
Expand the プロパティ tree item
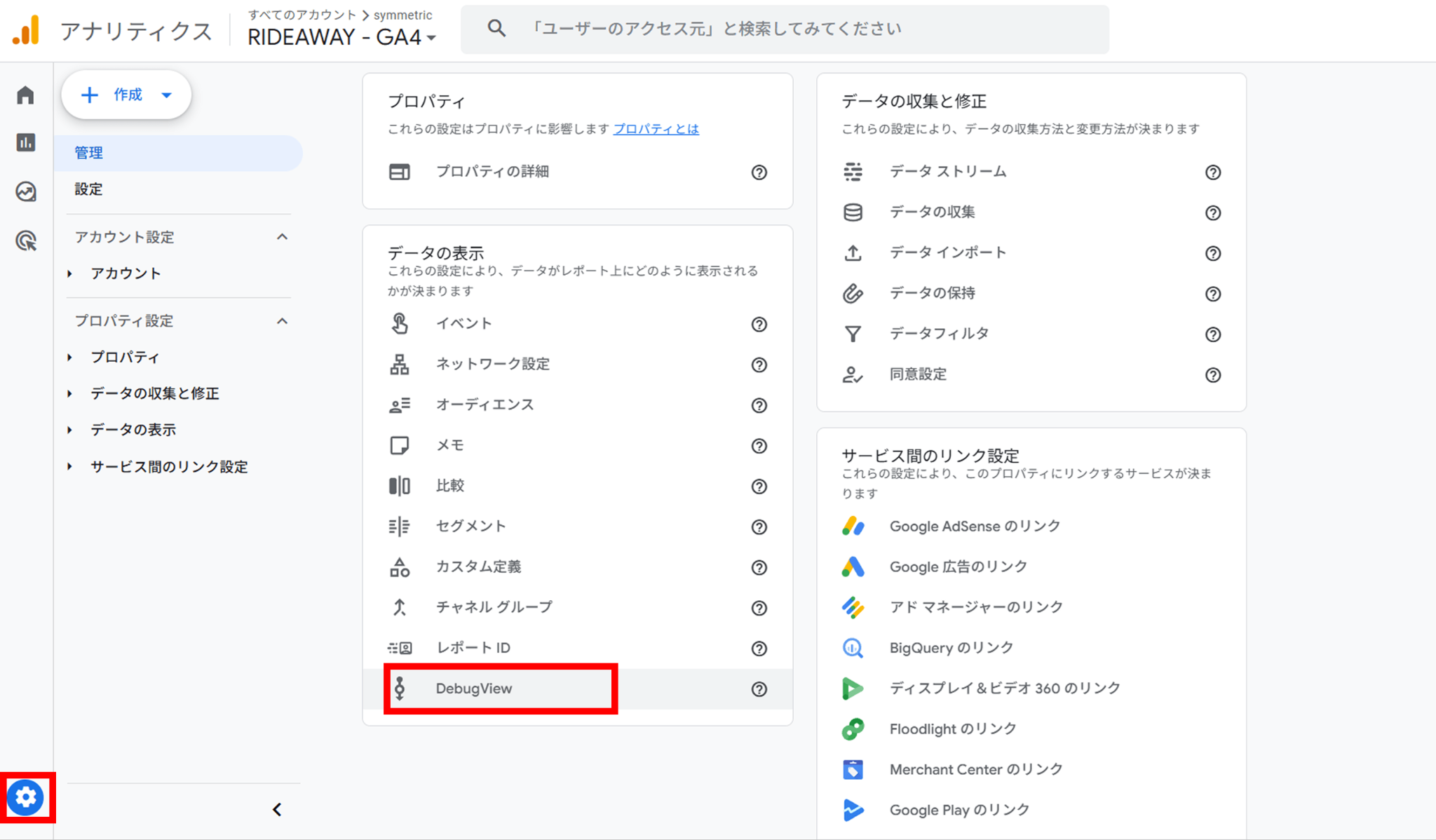click(69, 357)
